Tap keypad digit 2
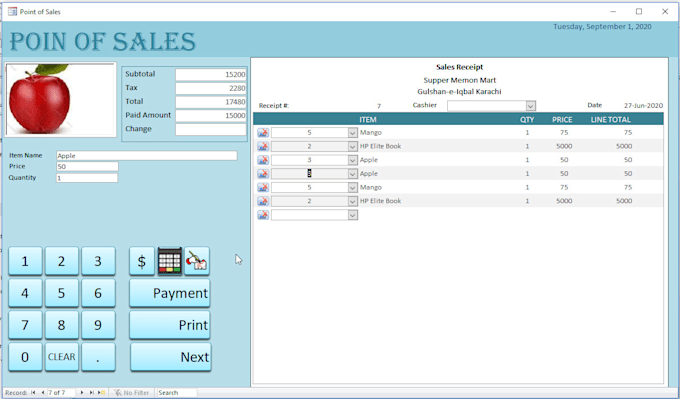680x399 pixels. point(62,261)
